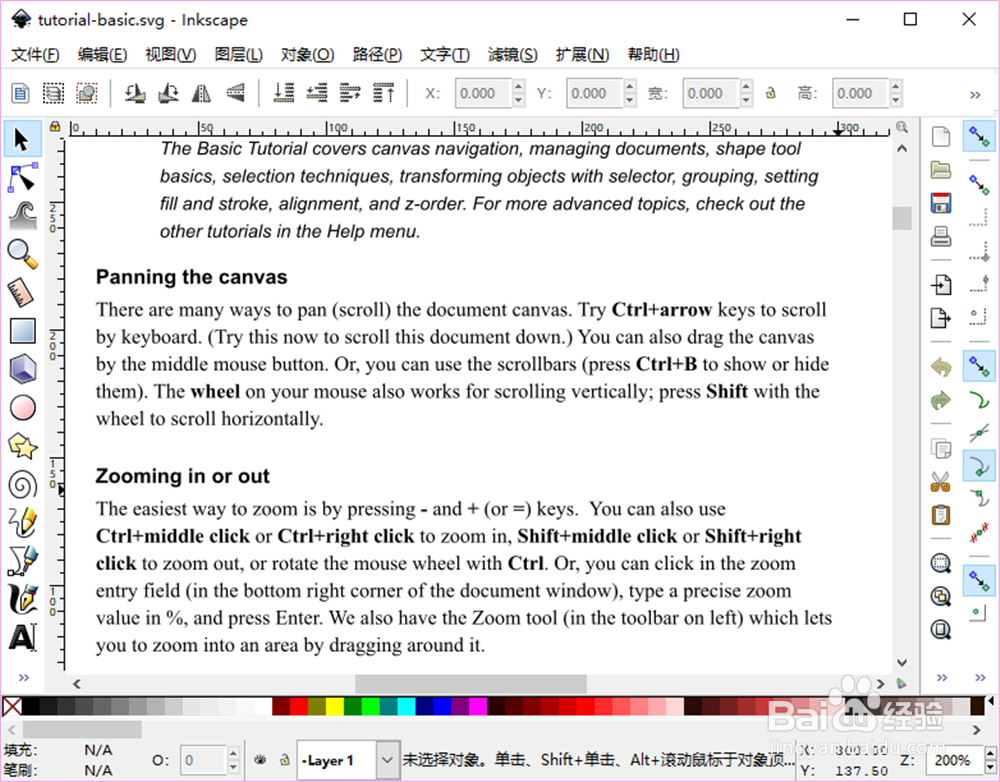Expand the tool controls bar overflow chevron
This screenshot has width=1000, height=782.
975,95
